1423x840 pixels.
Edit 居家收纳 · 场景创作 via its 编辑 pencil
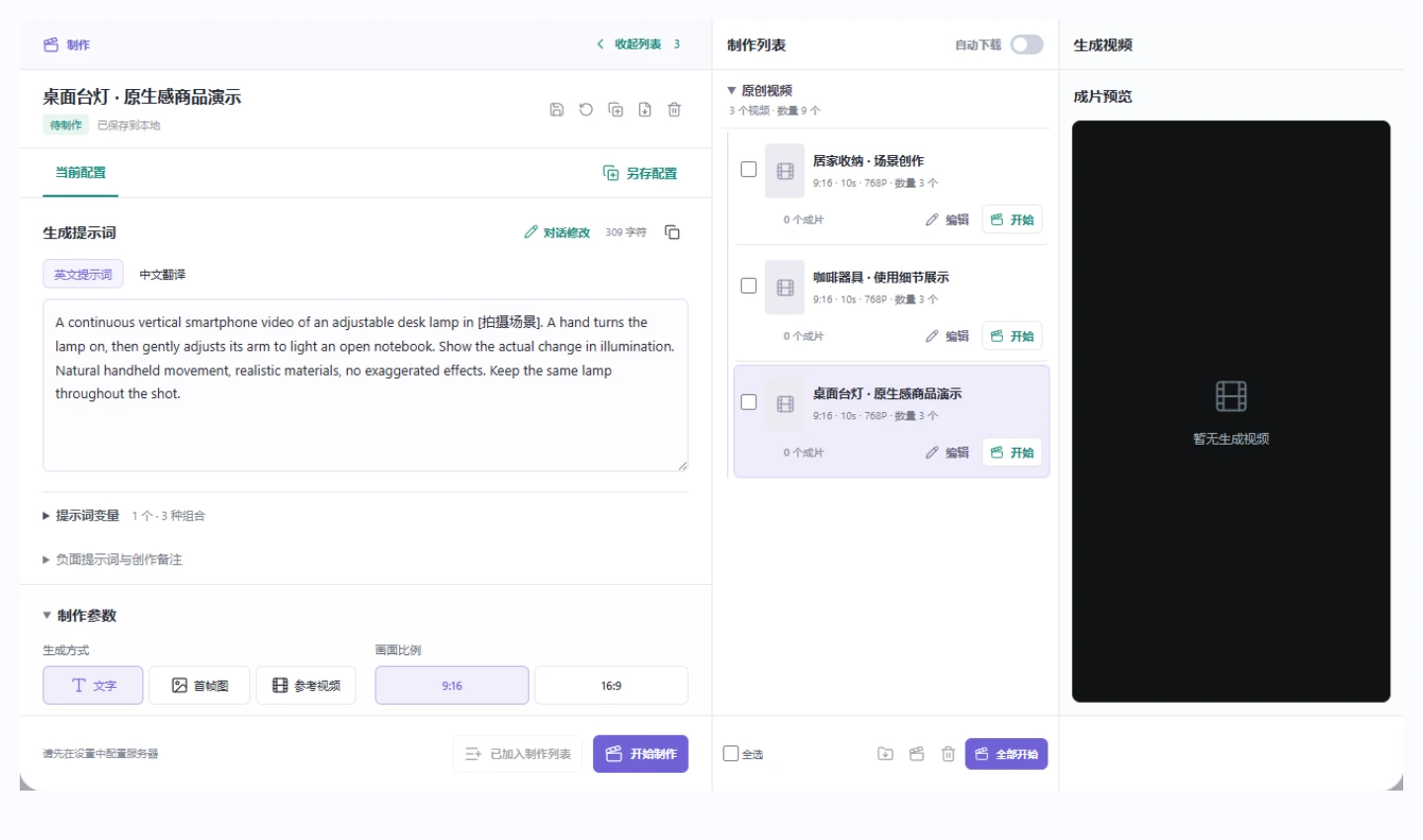(947, 219)
